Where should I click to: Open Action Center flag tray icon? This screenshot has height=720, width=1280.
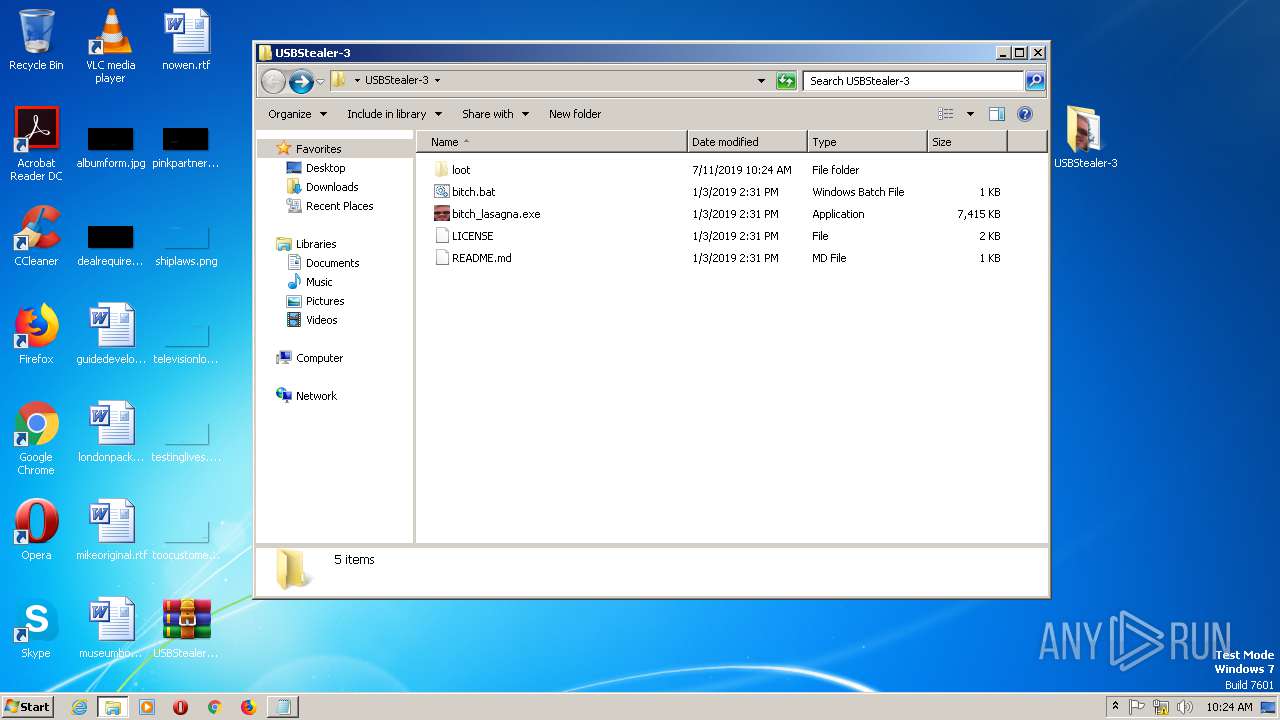pyautogui.click(x=1137, y=707)
